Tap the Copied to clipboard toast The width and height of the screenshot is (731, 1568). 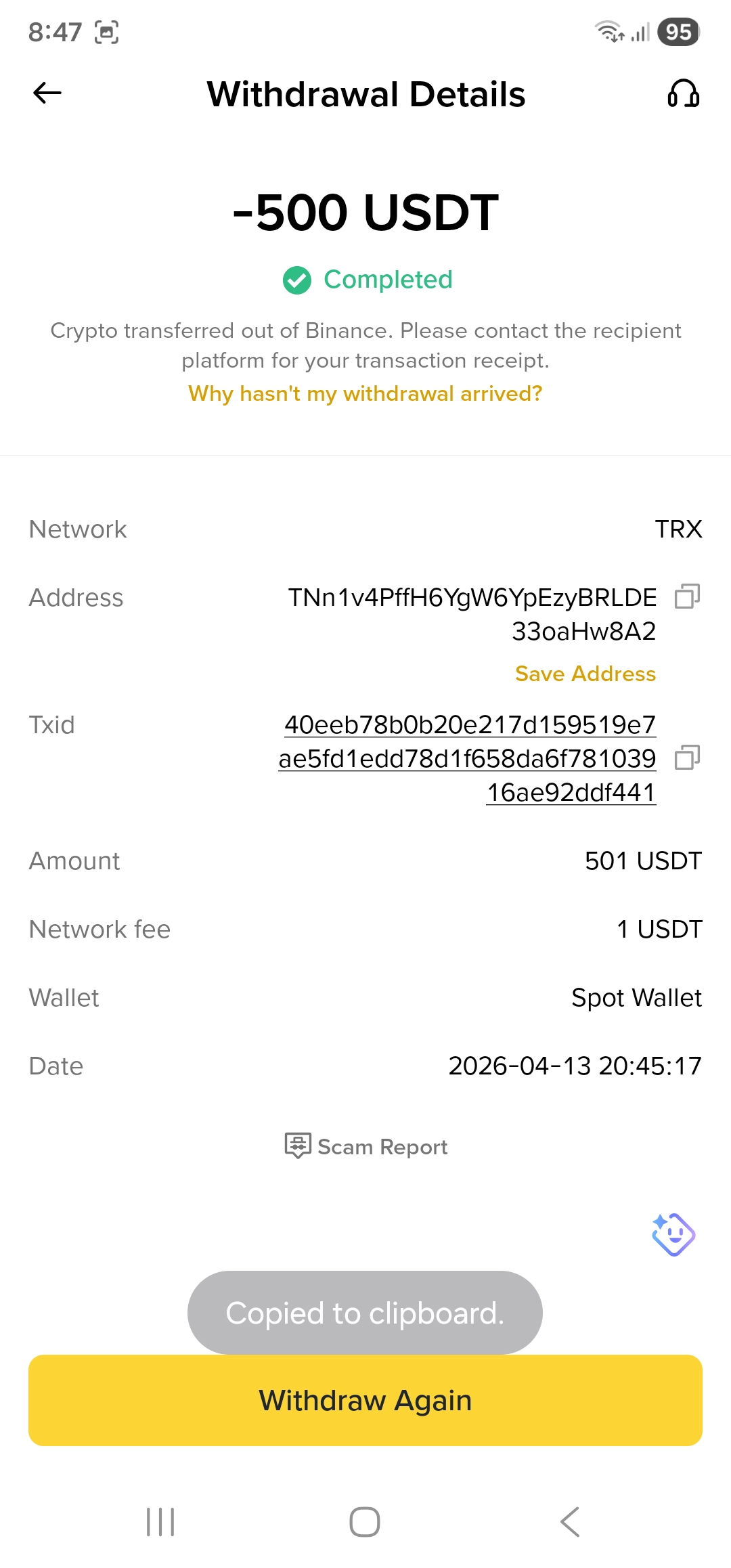(x=365, y=1313)
